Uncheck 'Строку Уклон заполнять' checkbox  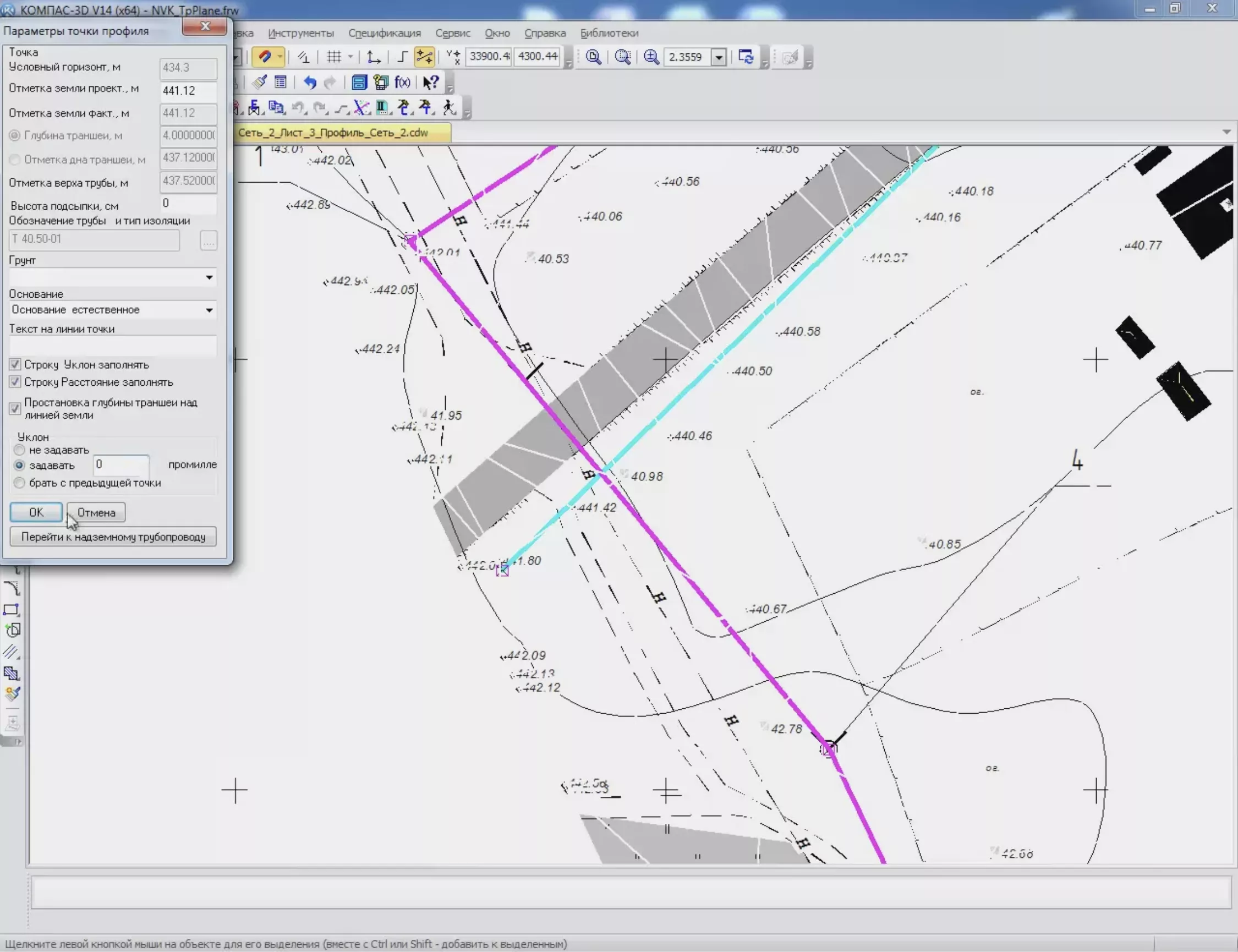(x=15, y=364)
